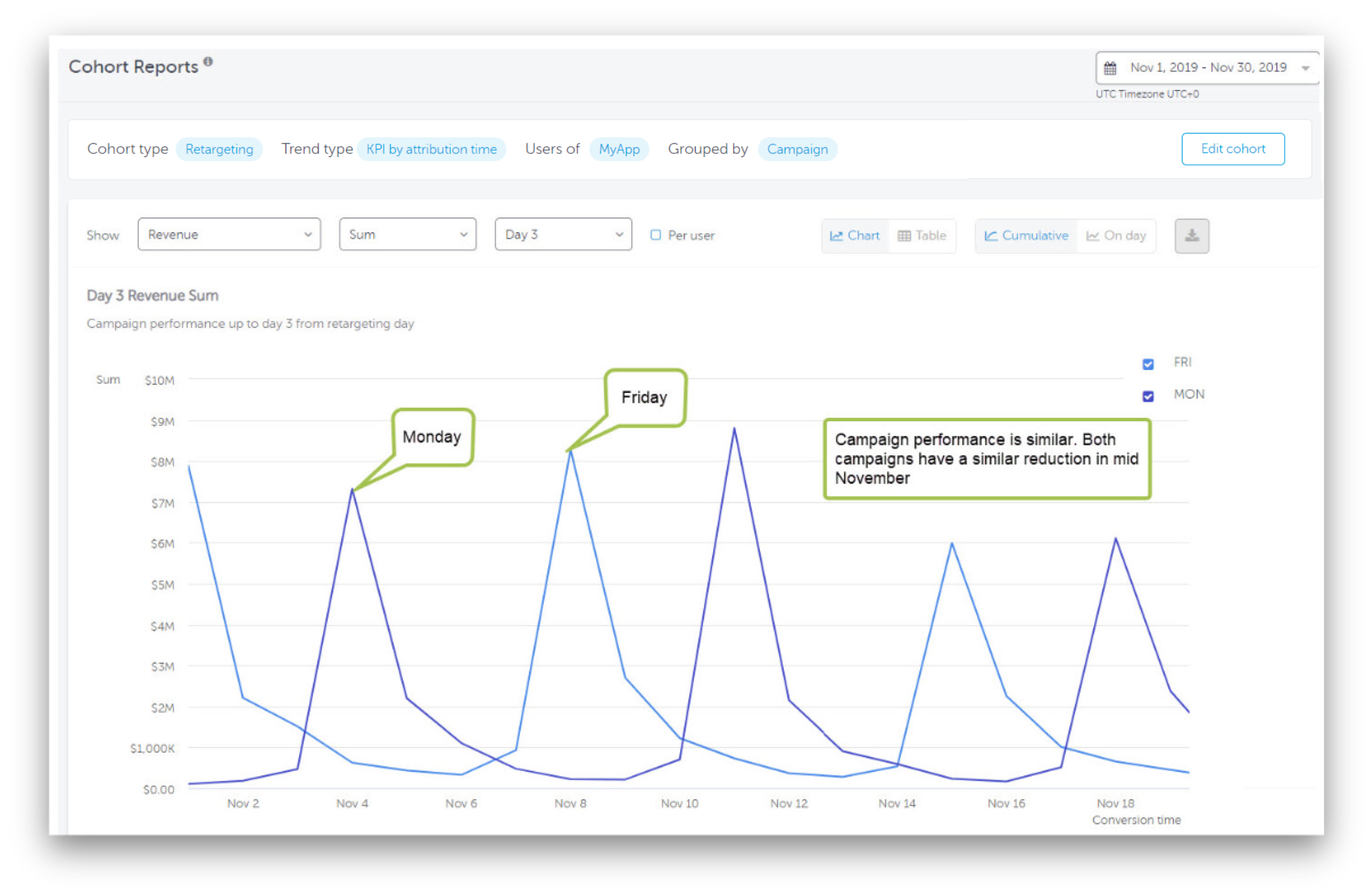1365x896 pixels.
Task: Uncheck the MON campaign legend checkbox
Action: (x=1148, y=396)
